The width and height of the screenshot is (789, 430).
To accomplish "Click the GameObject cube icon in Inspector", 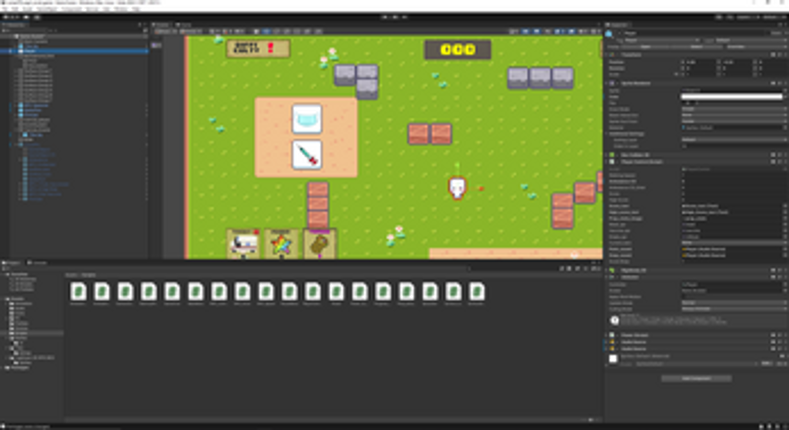I will (x=609, y=34).
